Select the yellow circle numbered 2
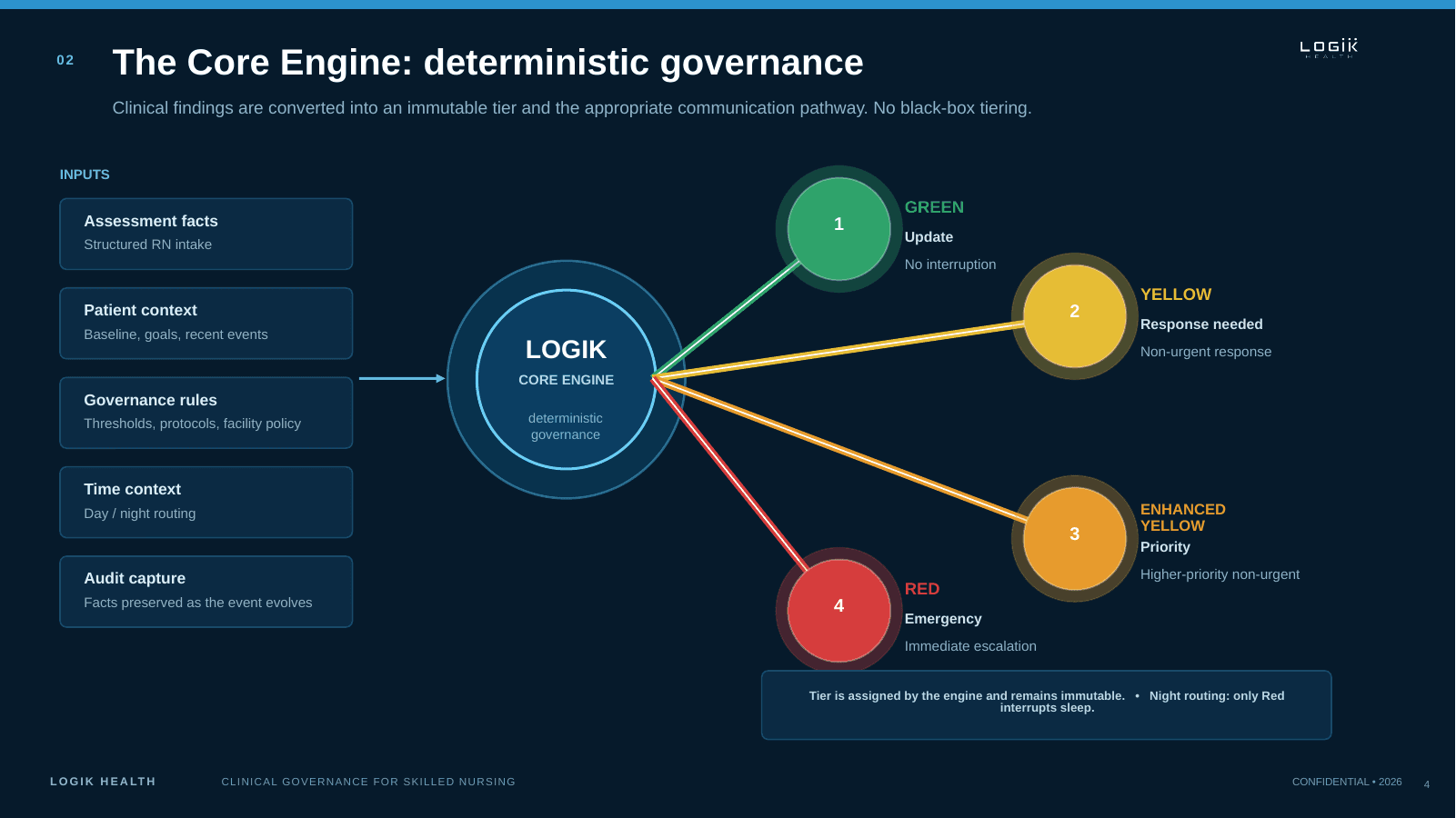 [x=1075, y=316]
